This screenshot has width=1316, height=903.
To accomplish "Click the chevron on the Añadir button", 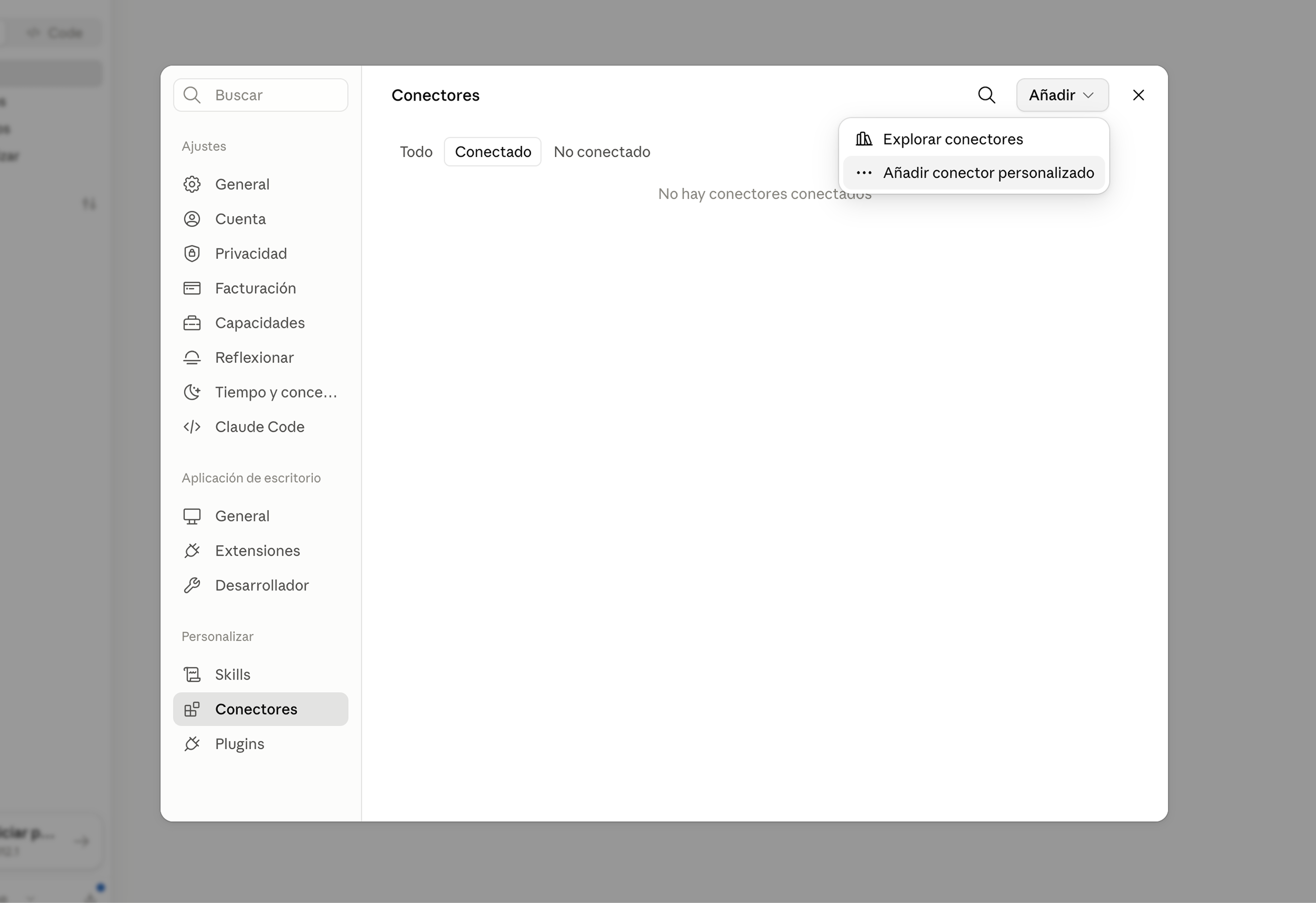I will point(1089,95).
